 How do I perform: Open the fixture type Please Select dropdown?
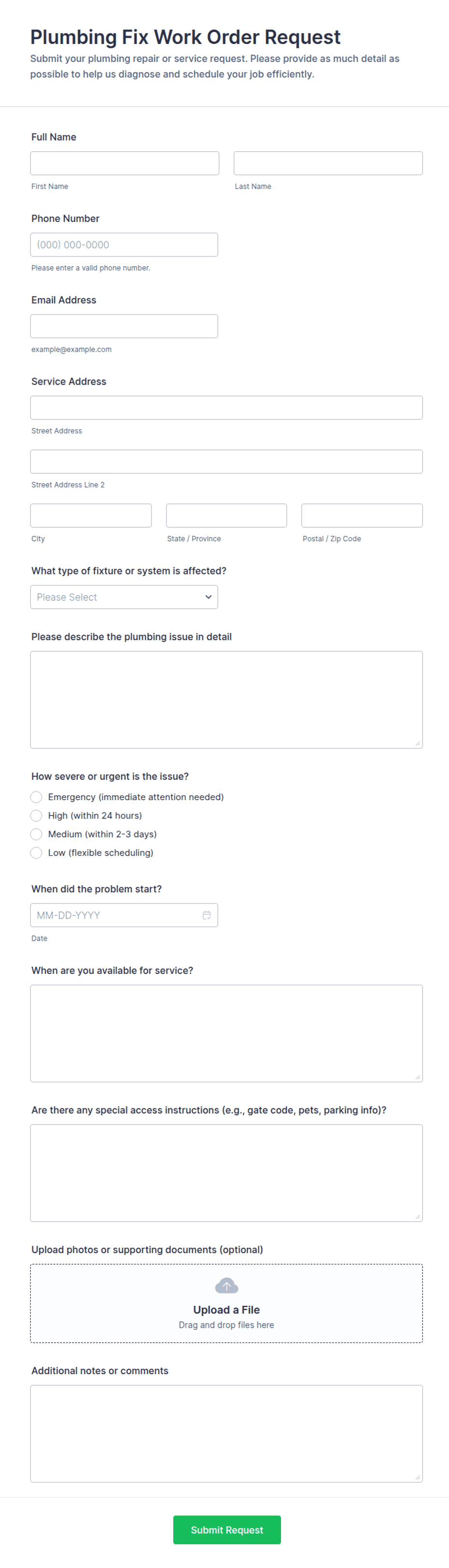(x=124, y=597)
